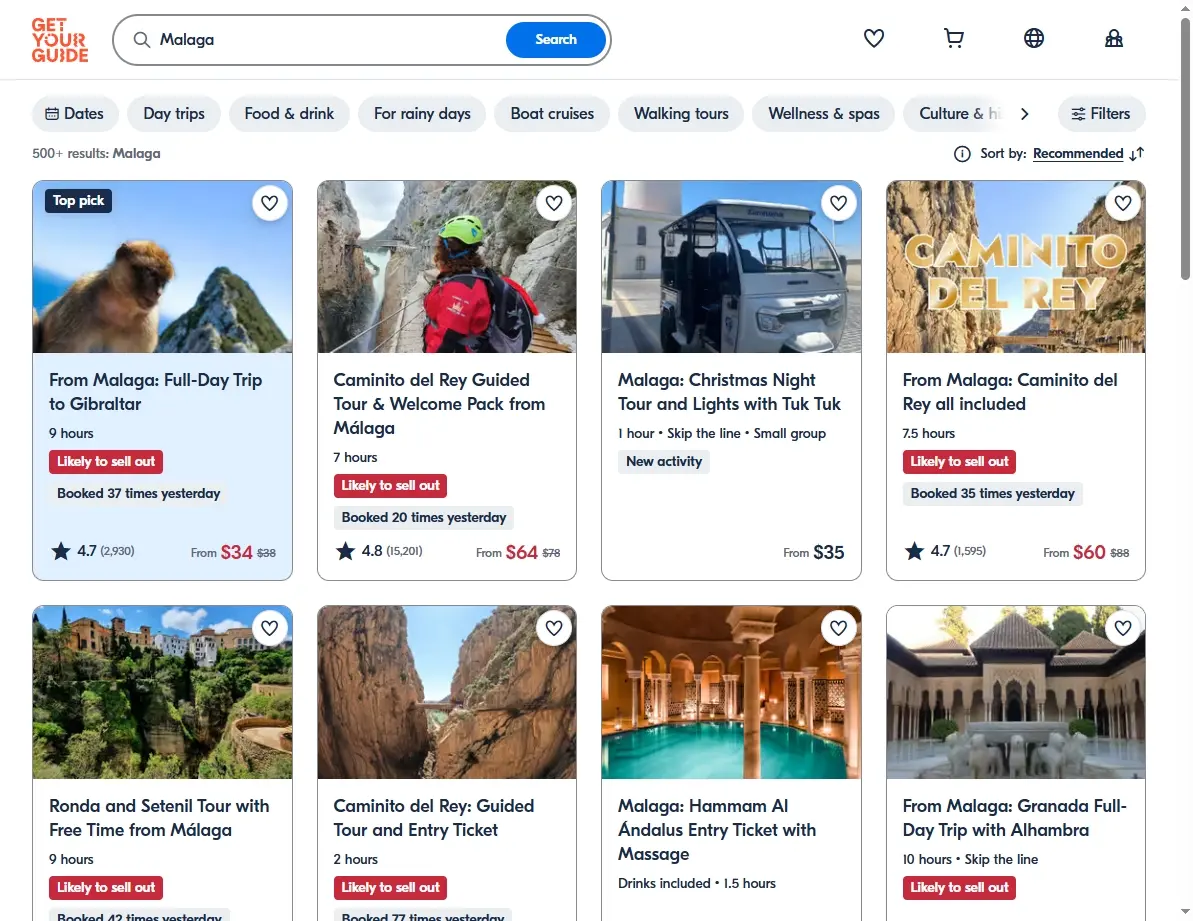1193x921 pixels.
Task: Open the Dates picker chip
Action: click(x=75, y=113)
